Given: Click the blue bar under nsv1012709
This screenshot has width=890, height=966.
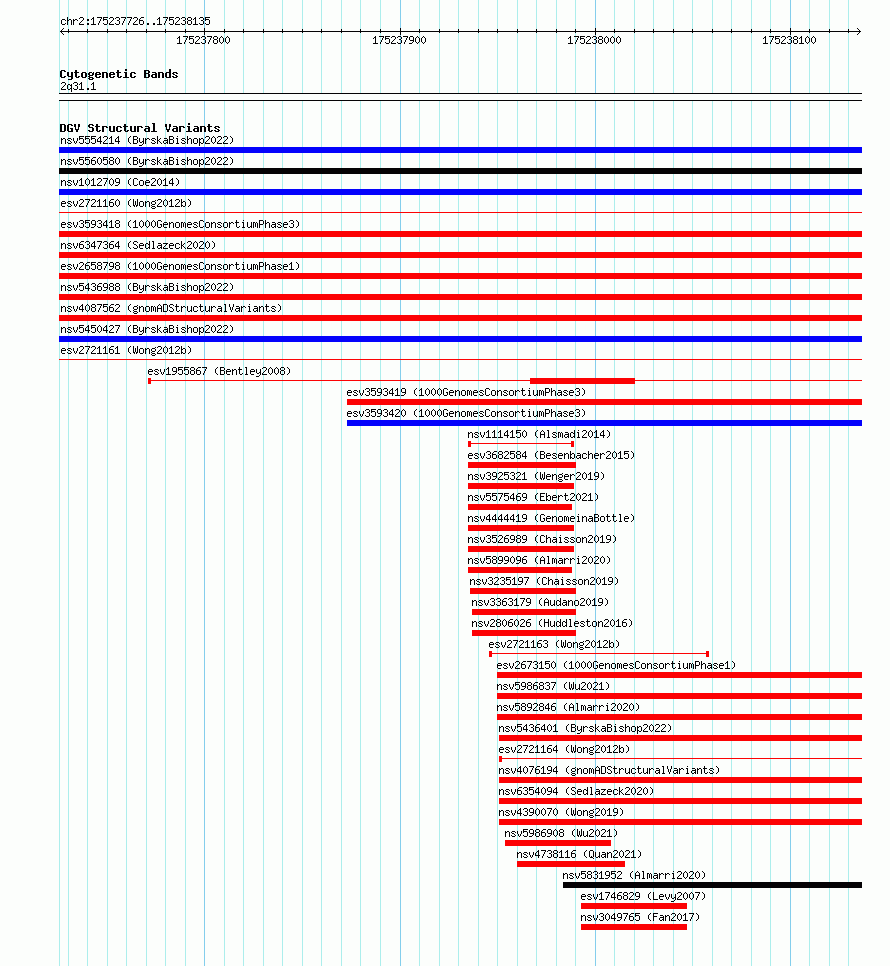Looking at the screenshot, I should point(461,192).
